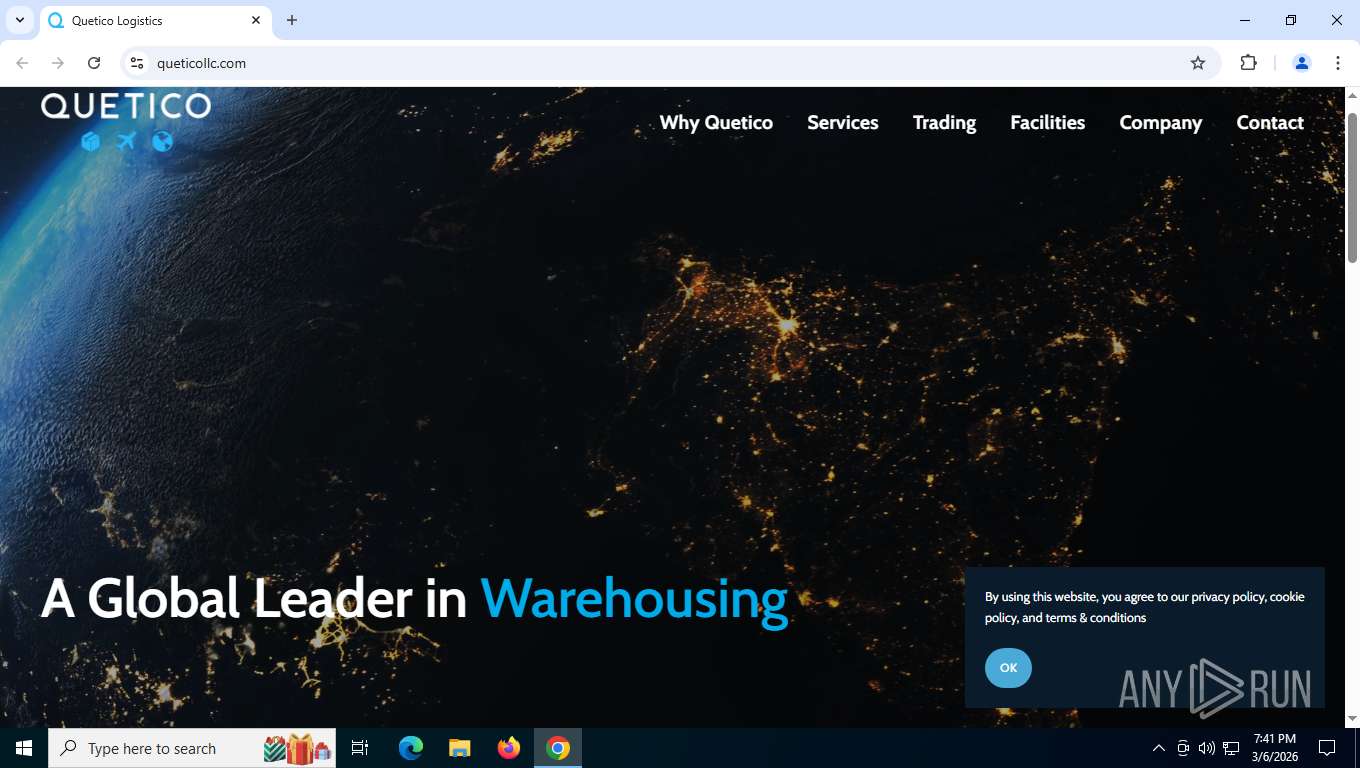The height and width of the screenshot is (768, 1360).
Task: Open the network status tray icon
Action: [1231, 748]
